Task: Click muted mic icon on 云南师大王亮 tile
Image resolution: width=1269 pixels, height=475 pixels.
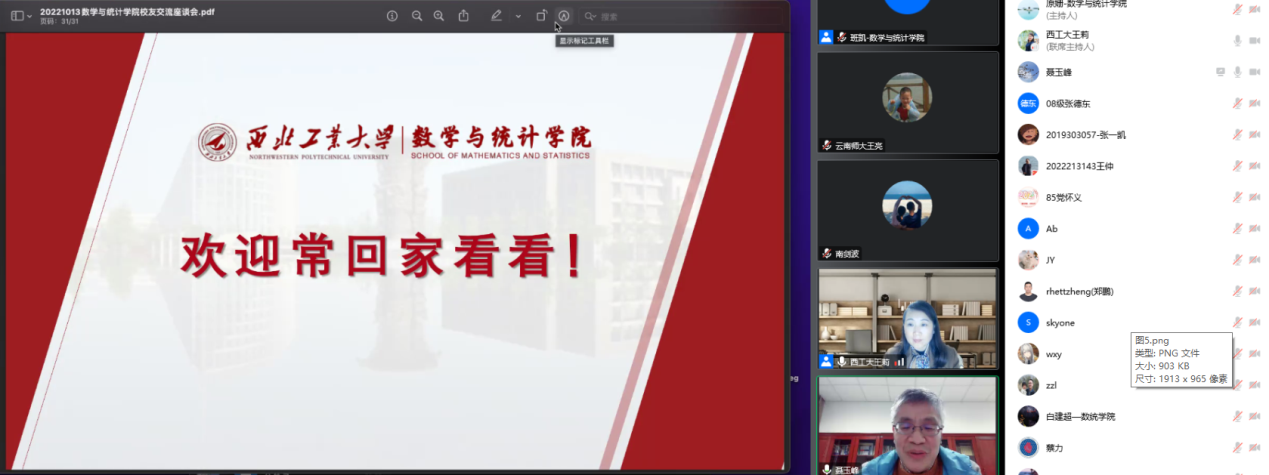Action: (x=827, y=145)
